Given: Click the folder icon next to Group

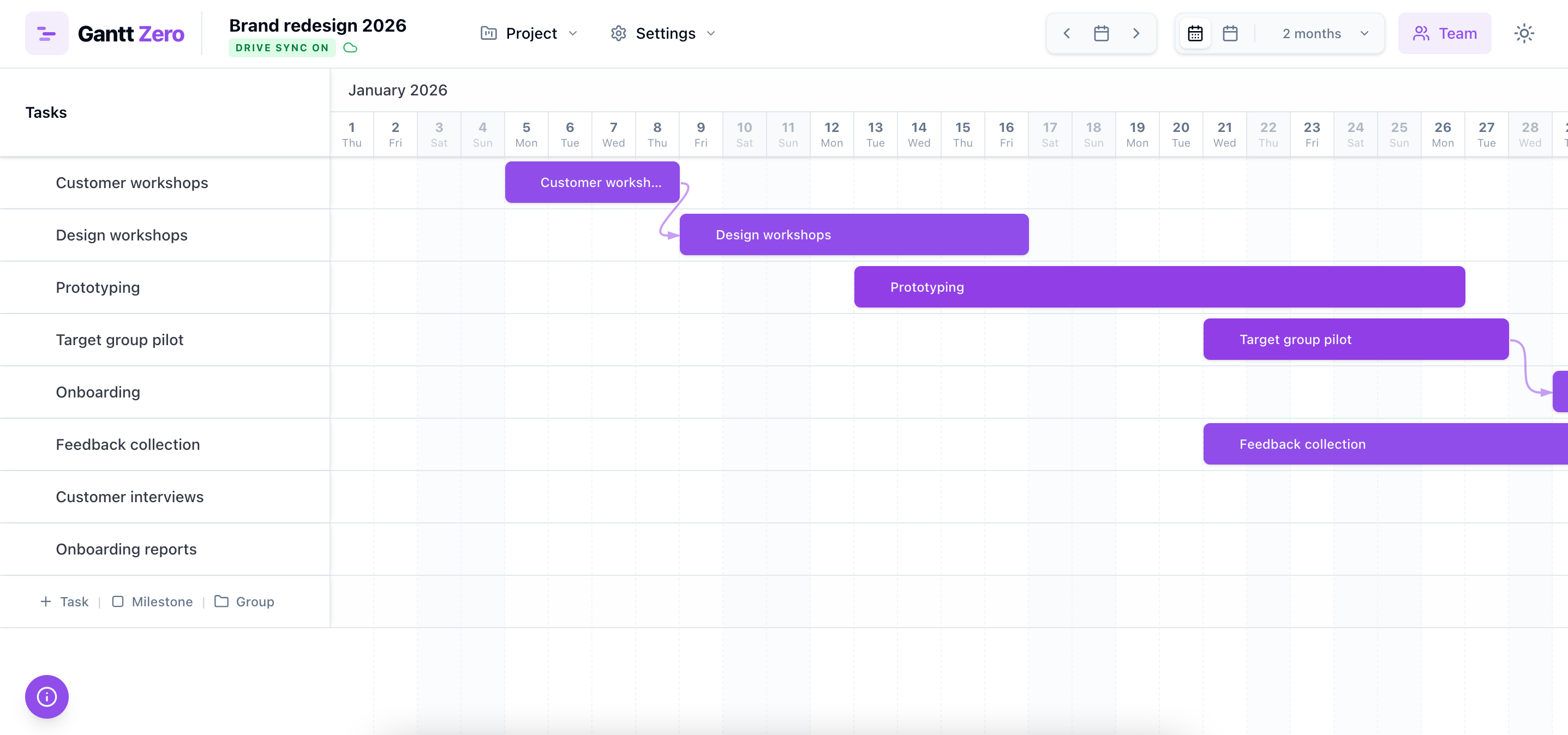Looking at the screenshot, I should pos(222,601).
